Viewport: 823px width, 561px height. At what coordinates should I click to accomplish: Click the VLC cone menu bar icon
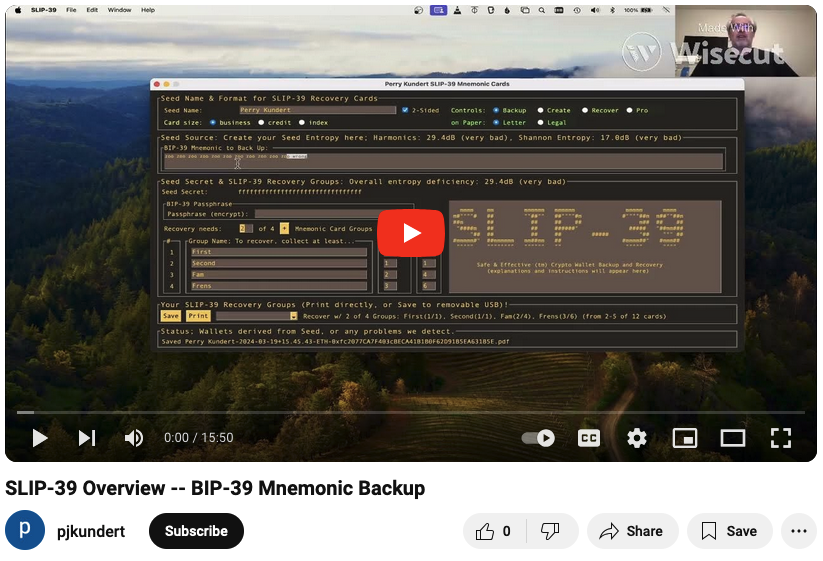[457, 10]
